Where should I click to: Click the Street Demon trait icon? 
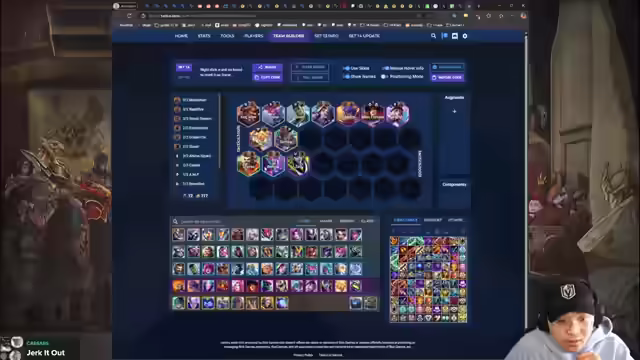click(x=177, y=118)
